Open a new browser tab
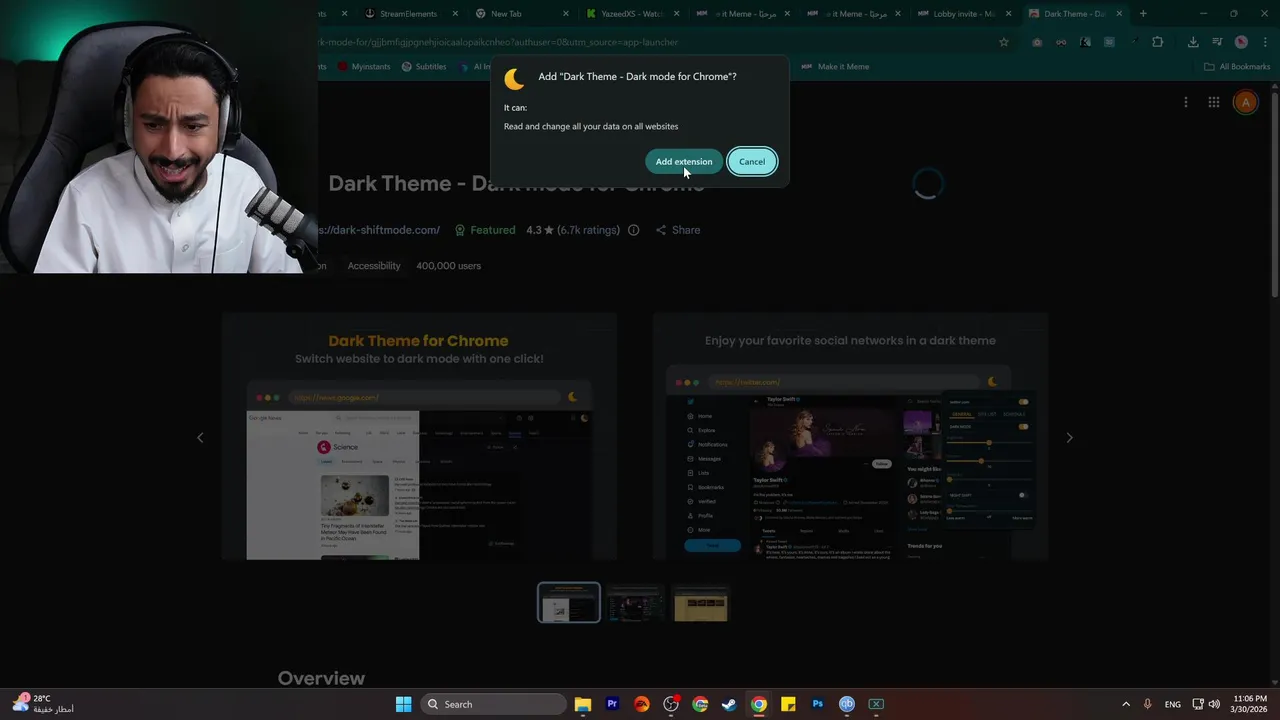Viewport: 1280px width, 720px height. point(1143,14)
